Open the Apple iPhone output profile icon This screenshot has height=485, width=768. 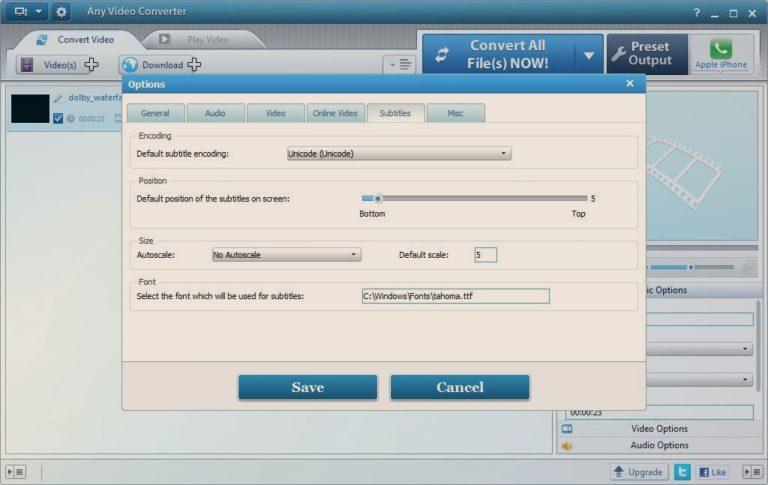click(x=720, y=49)
